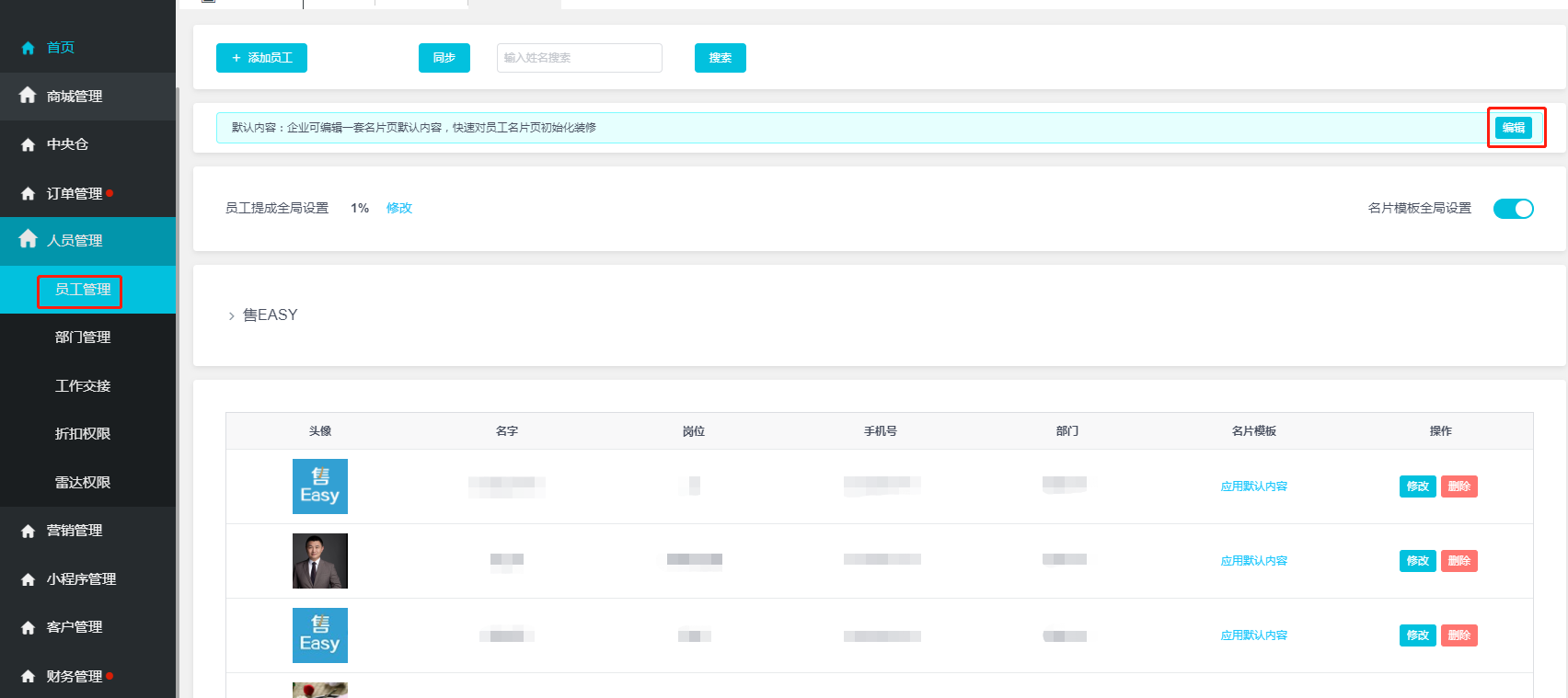
Task: Go to 部门管理 submenu
Action: pos(87,338)
